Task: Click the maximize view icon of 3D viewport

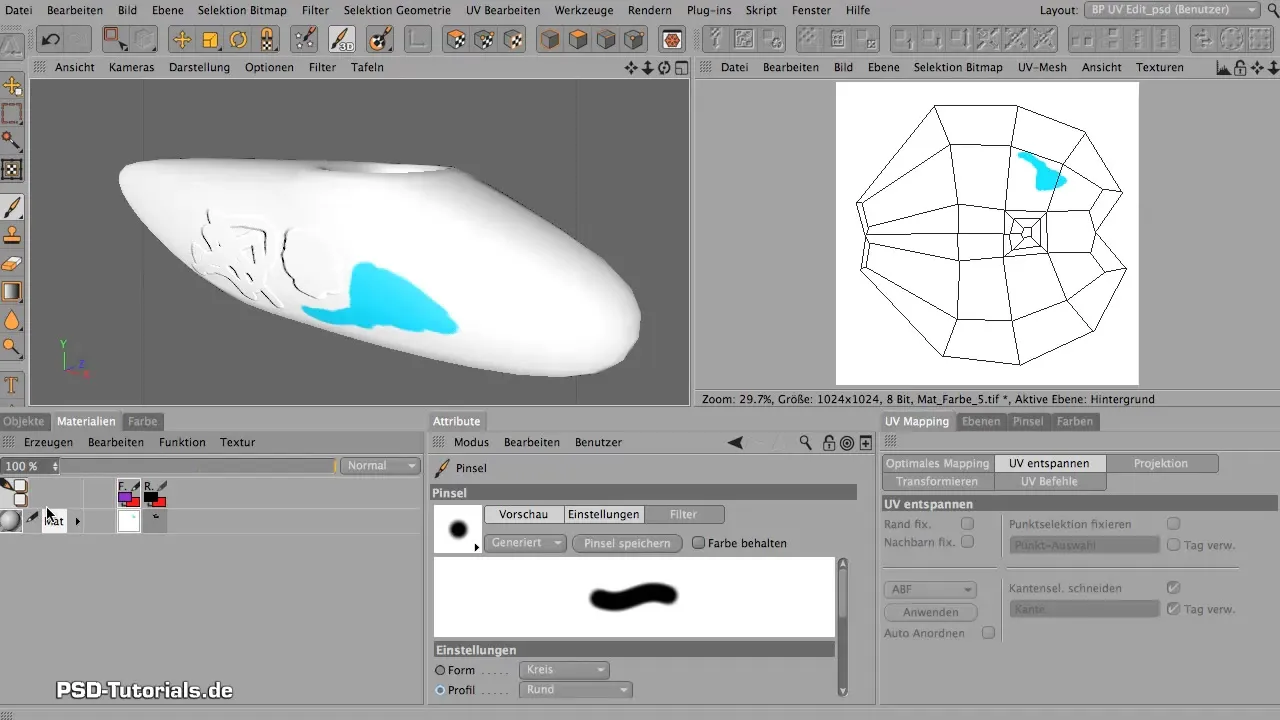Action: [681, 68]
